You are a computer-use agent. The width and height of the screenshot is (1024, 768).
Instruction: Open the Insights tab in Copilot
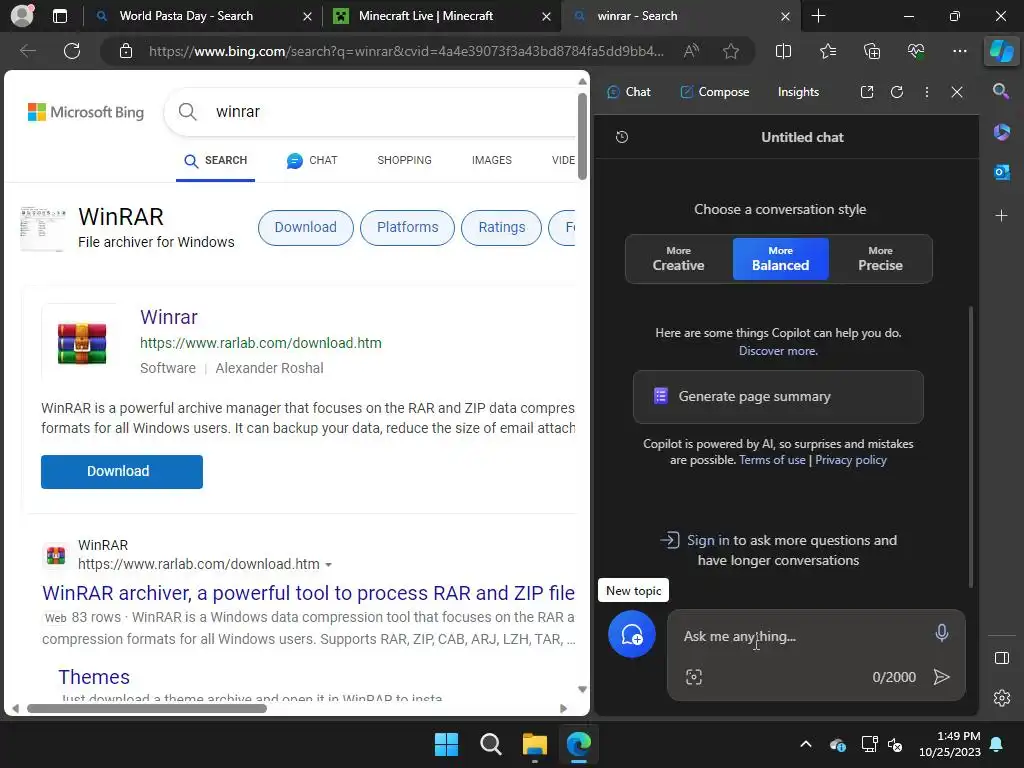click(x=798, y=92)
